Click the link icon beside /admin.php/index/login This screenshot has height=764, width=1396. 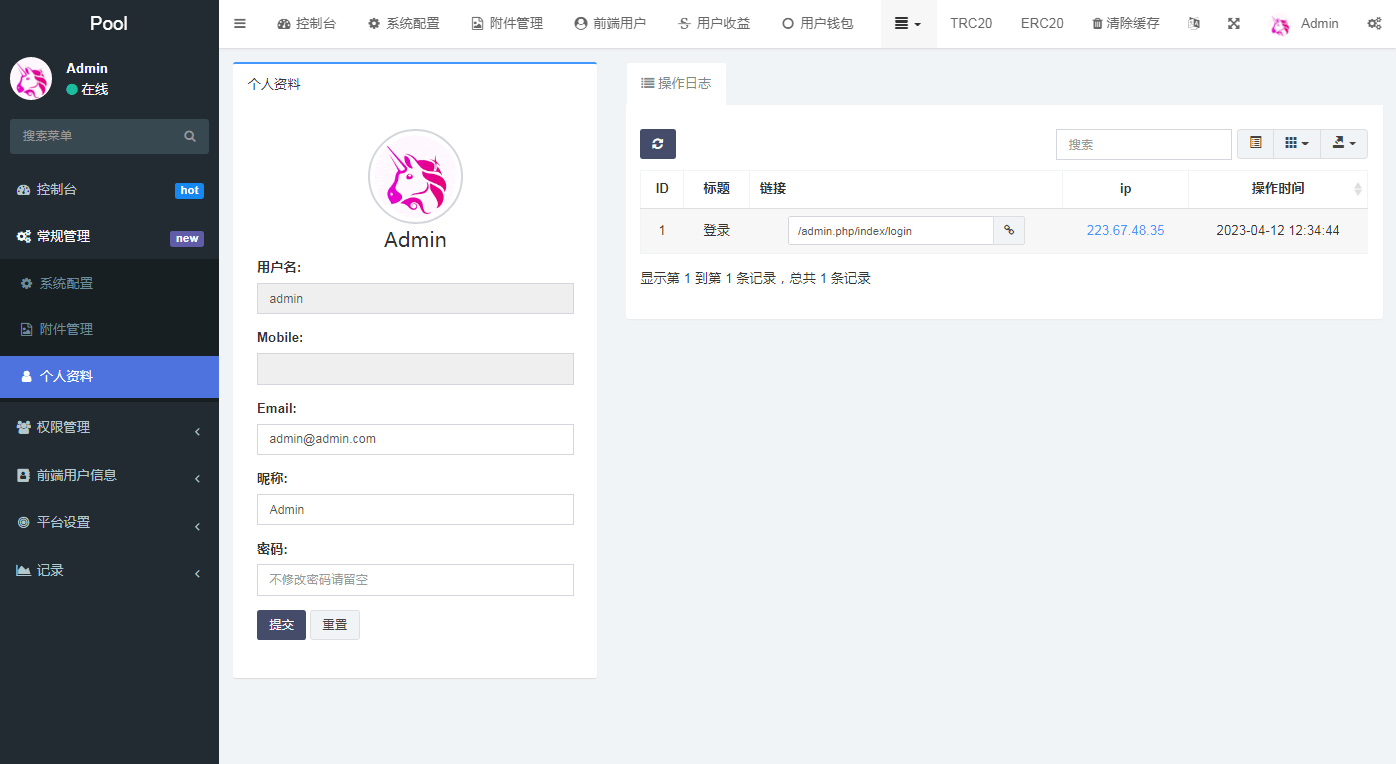click(x=1009, y=231)
